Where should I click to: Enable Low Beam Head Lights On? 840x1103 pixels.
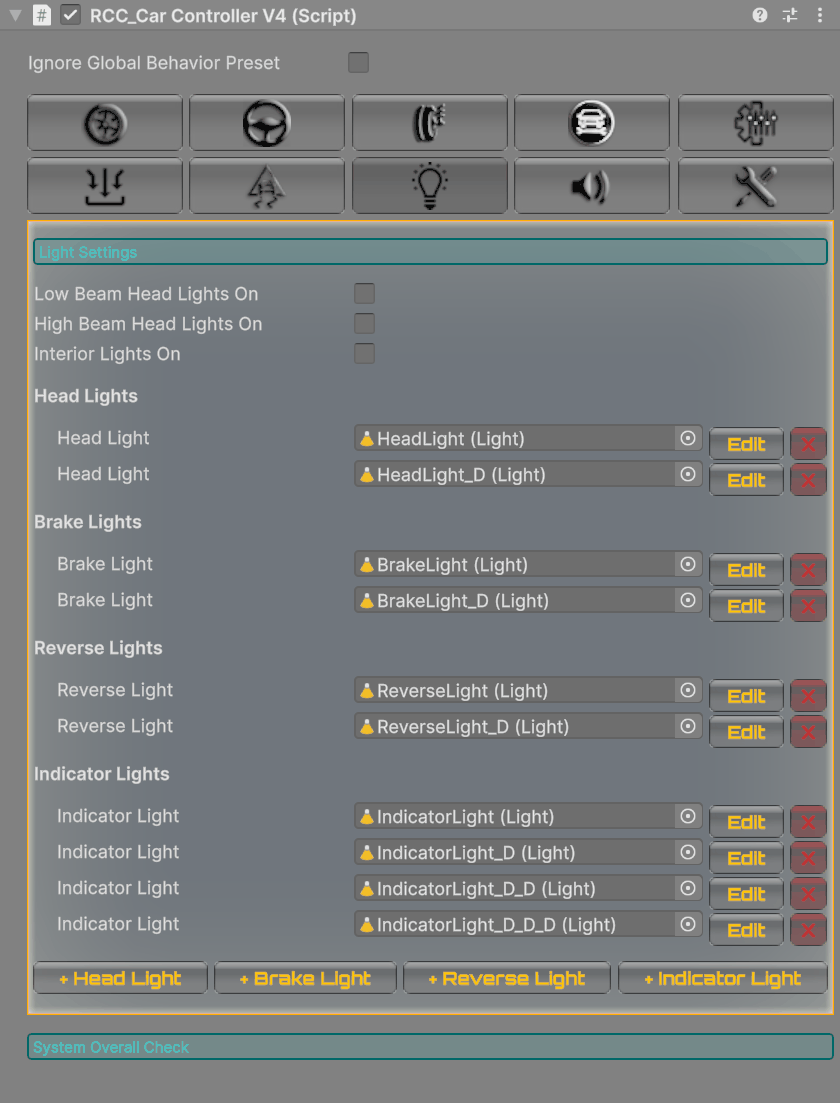tap(364, 293)
